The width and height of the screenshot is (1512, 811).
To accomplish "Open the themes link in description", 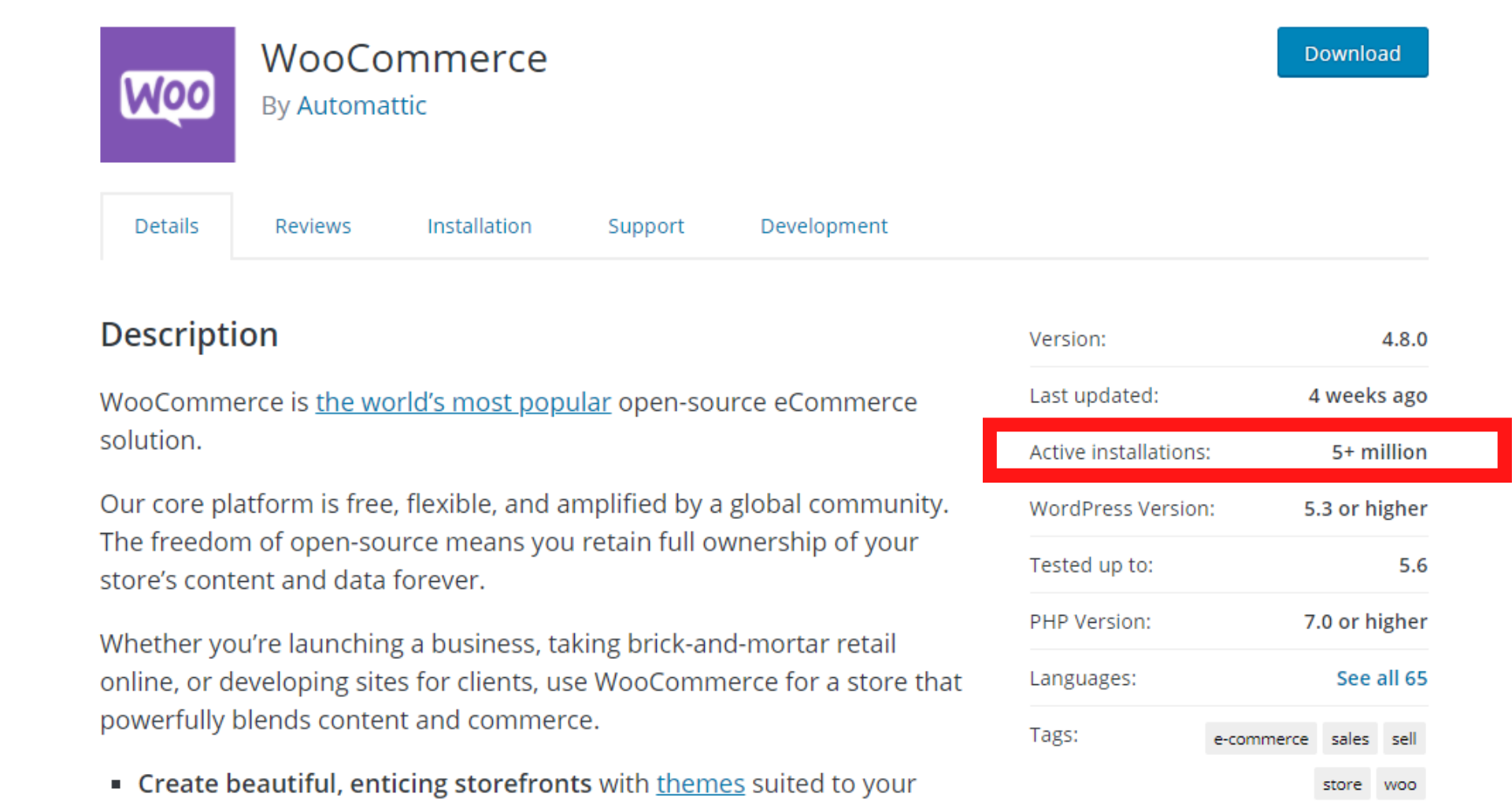I will tap(700, 783).
